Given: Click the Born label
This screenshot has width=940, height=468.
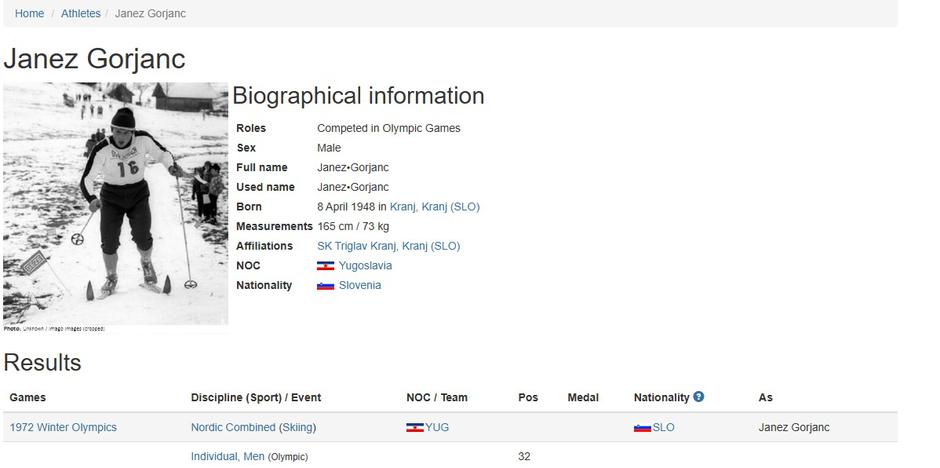Looking at the screenshot, I should point(249,207).
